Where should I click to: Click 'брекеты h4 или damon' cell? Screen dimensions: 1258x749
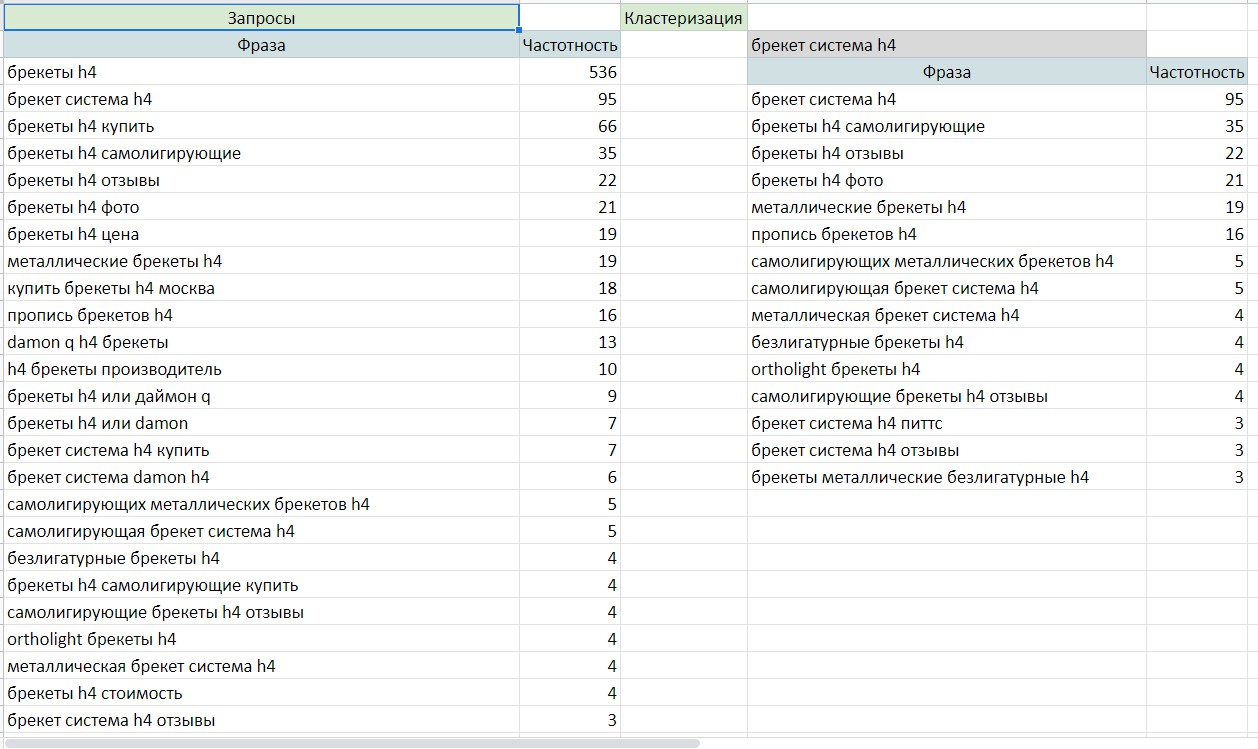click(x=261, y=423)
